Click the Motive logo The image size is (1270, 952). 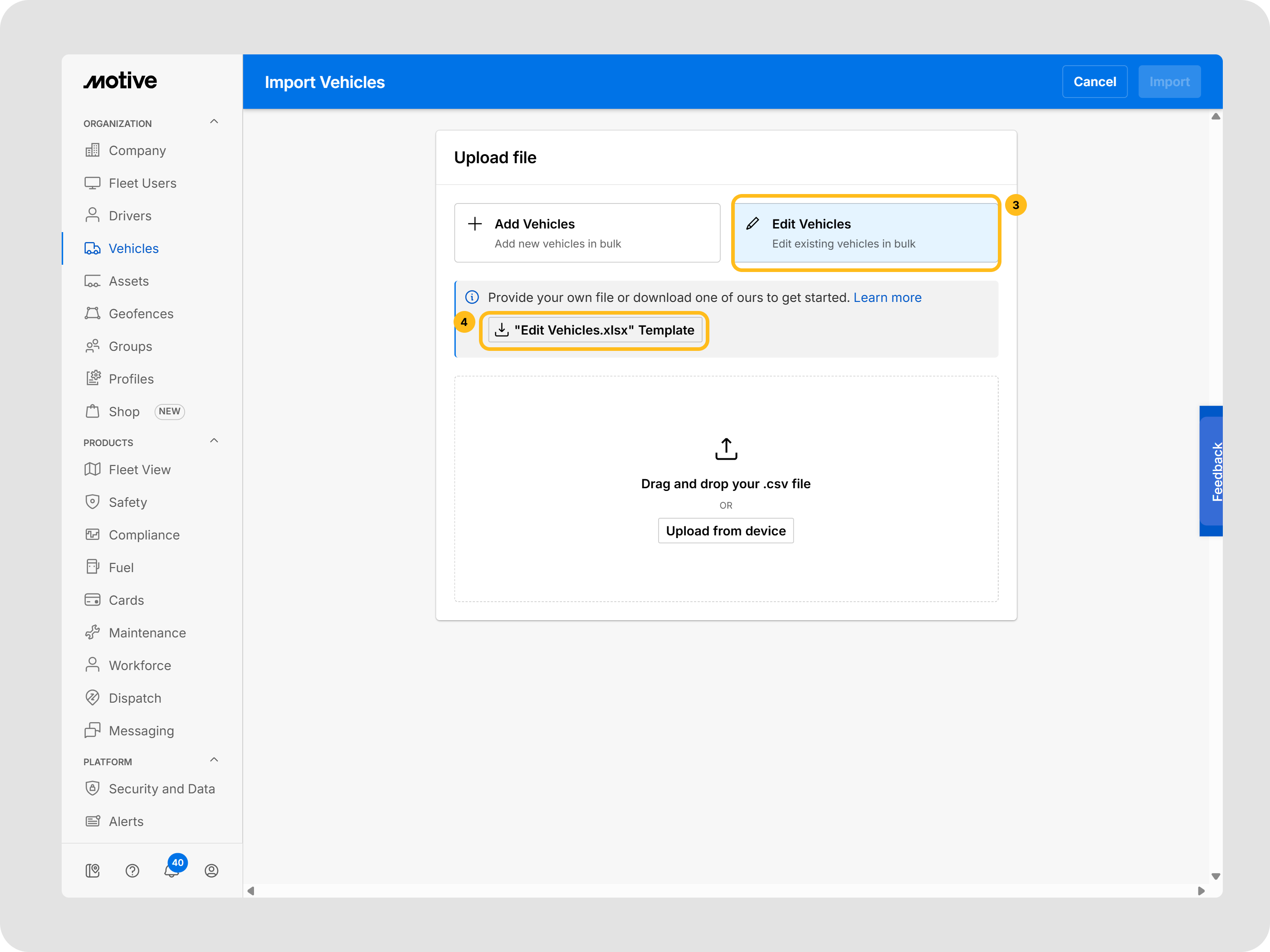[120, 81]
